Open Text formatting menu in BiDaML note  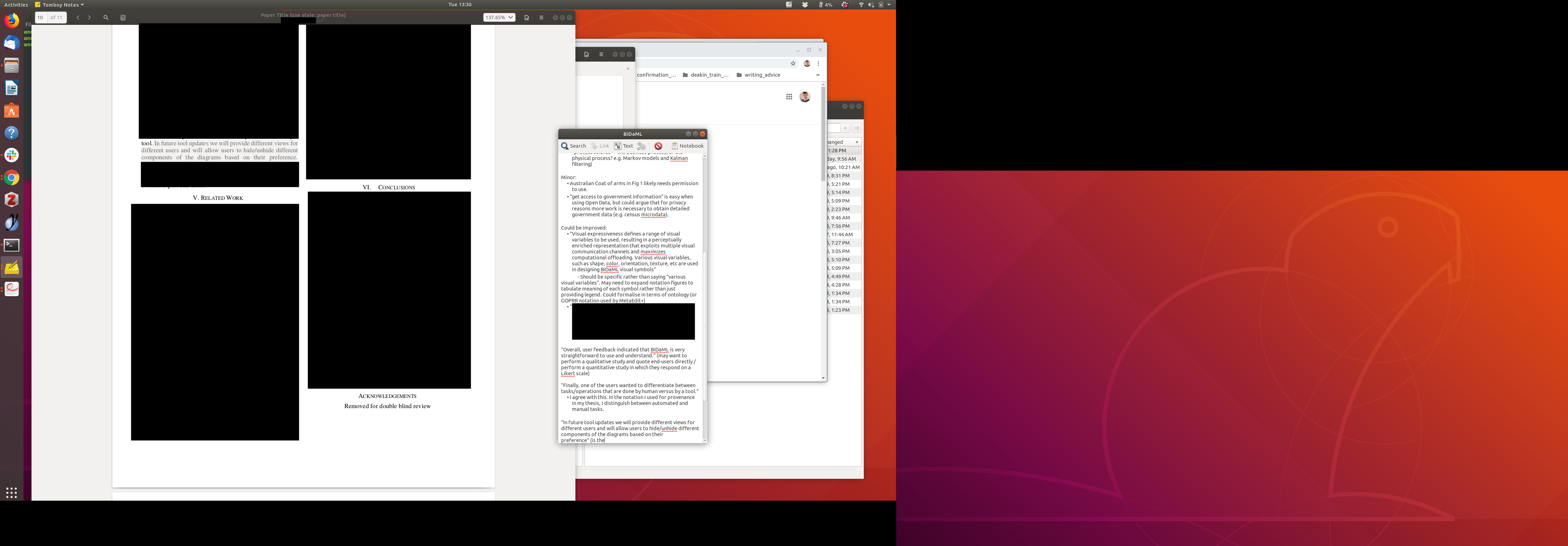[623, 146]
